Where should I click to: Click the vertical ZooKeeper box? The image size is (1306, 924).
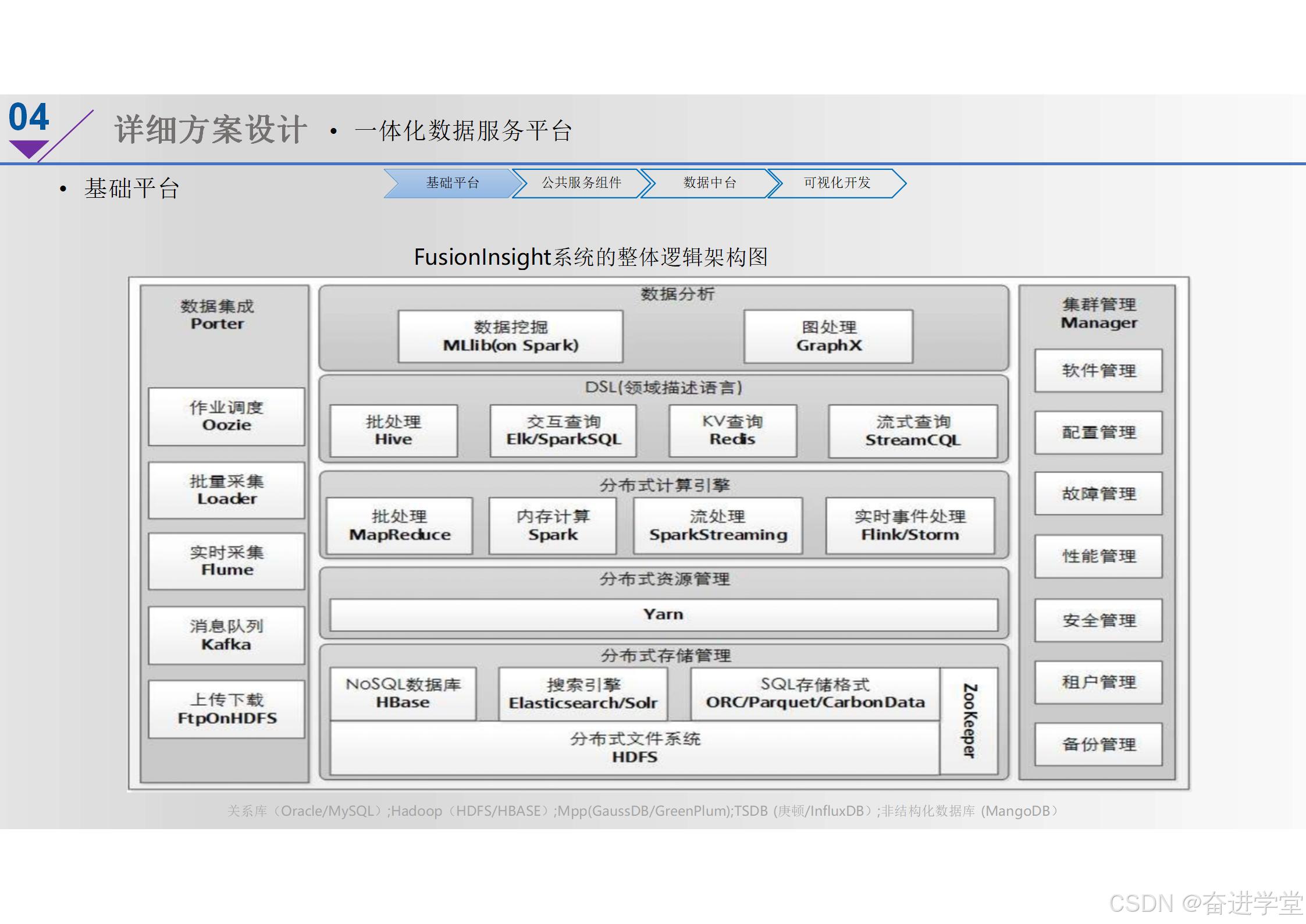pyautogui.click(x=969, y=721)
